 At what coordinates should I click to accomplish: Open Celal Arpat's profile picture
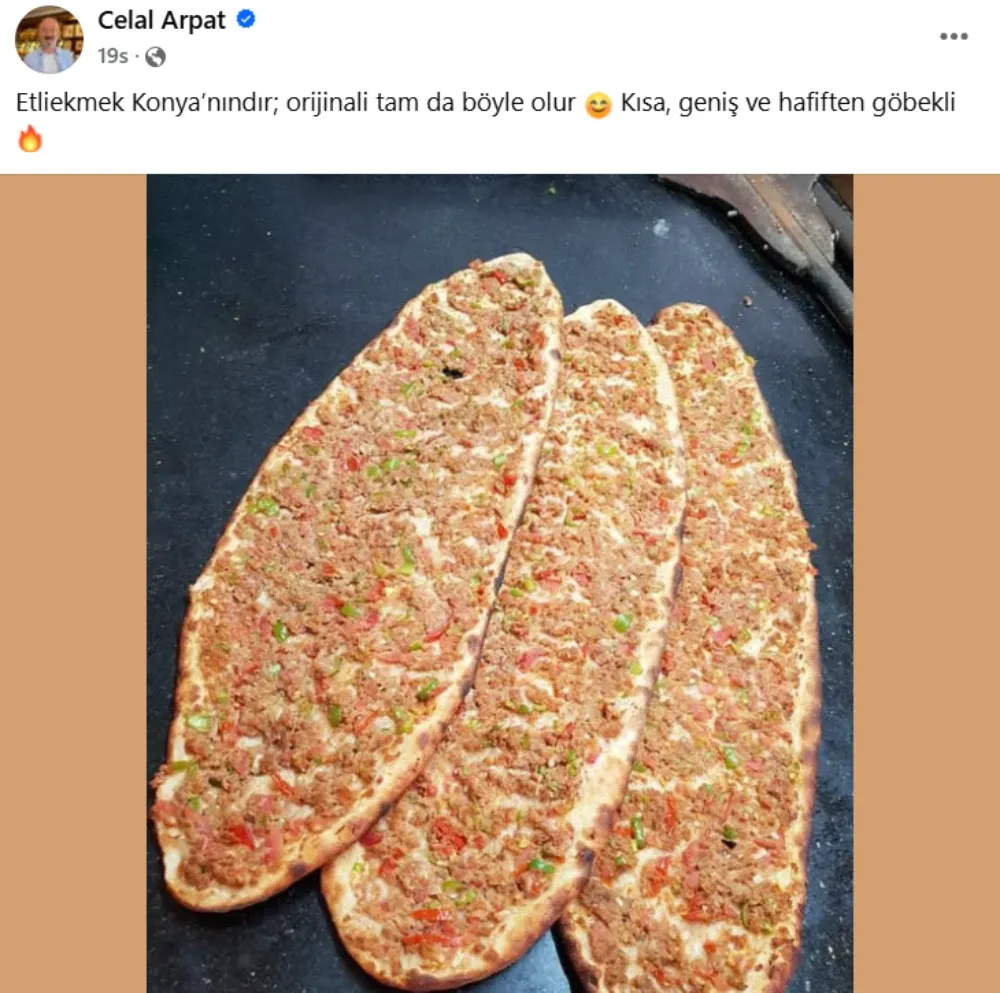[x=49, y=40]
